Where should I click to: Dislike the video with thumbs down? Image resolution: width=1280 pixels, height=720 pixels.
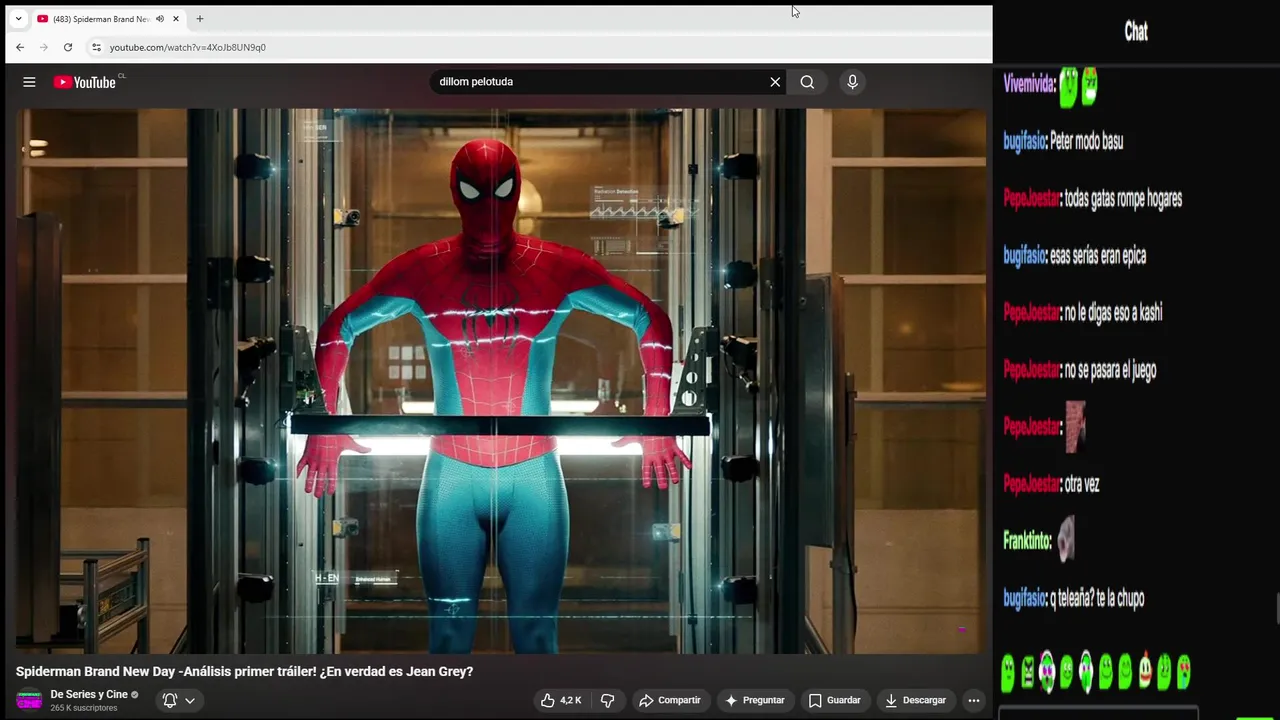(x=607, y=700)
